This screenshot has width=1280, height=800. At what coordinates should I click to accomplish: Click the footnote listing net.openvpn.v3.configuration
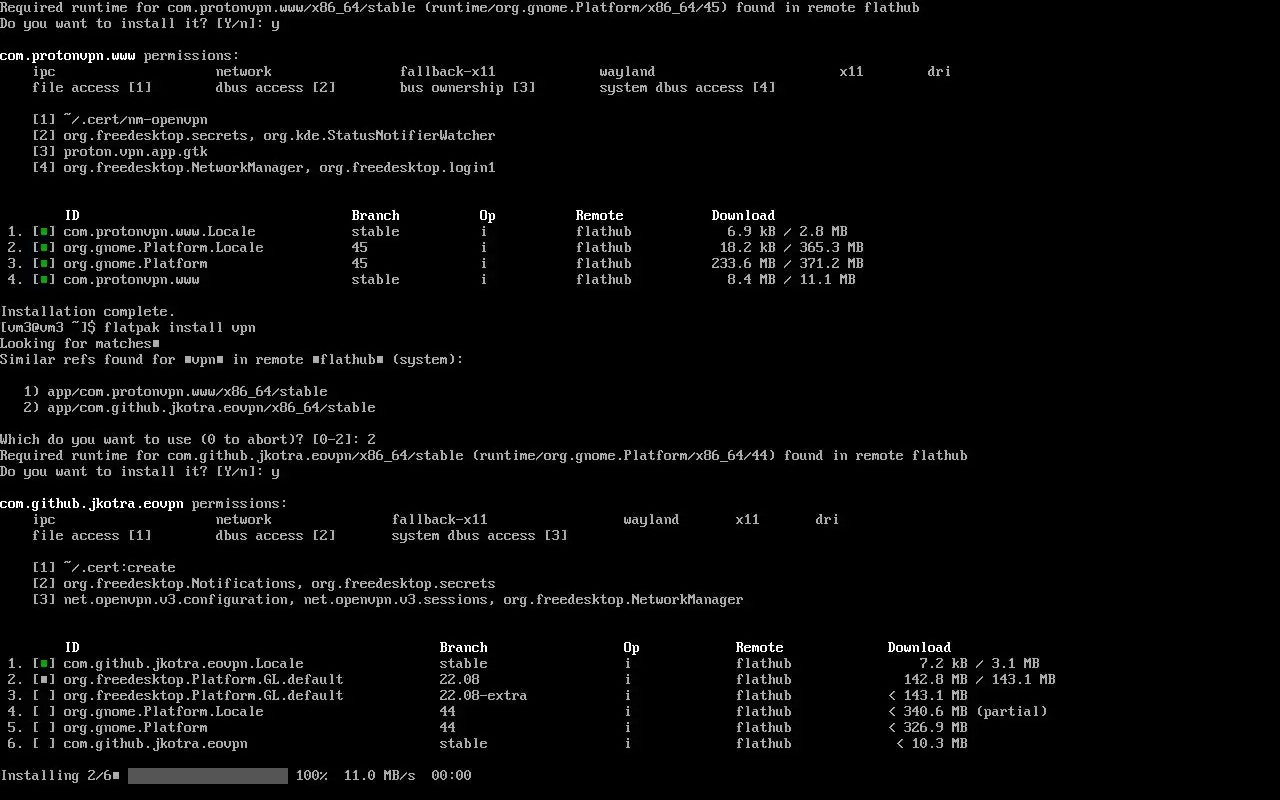388,600
